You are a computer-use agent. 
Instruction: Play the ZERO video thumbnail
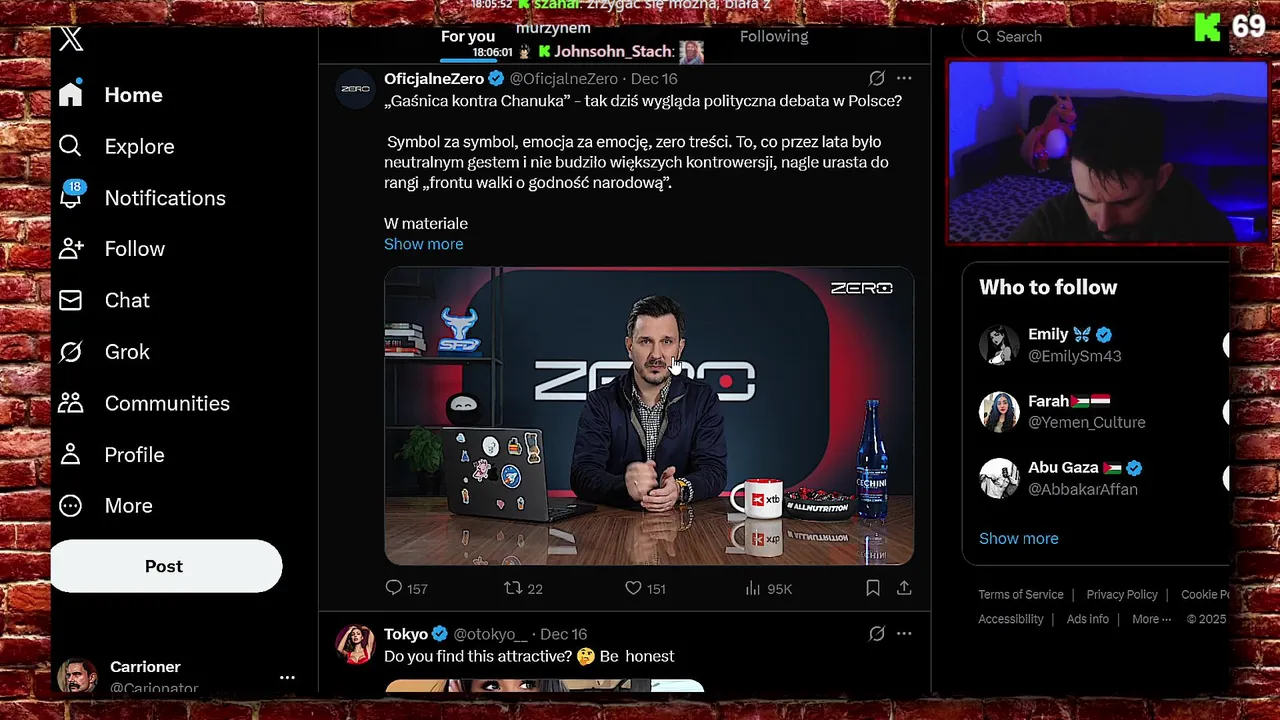coord(649,416)
